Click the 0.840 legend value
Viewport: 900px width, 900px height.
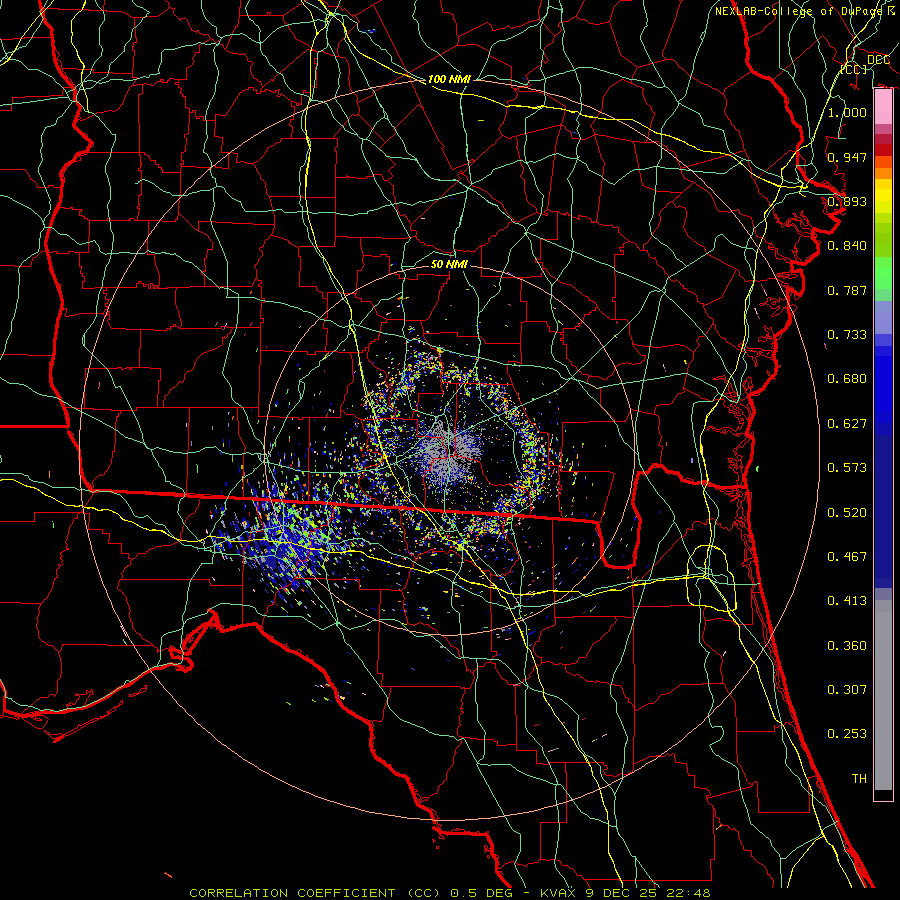847,246
